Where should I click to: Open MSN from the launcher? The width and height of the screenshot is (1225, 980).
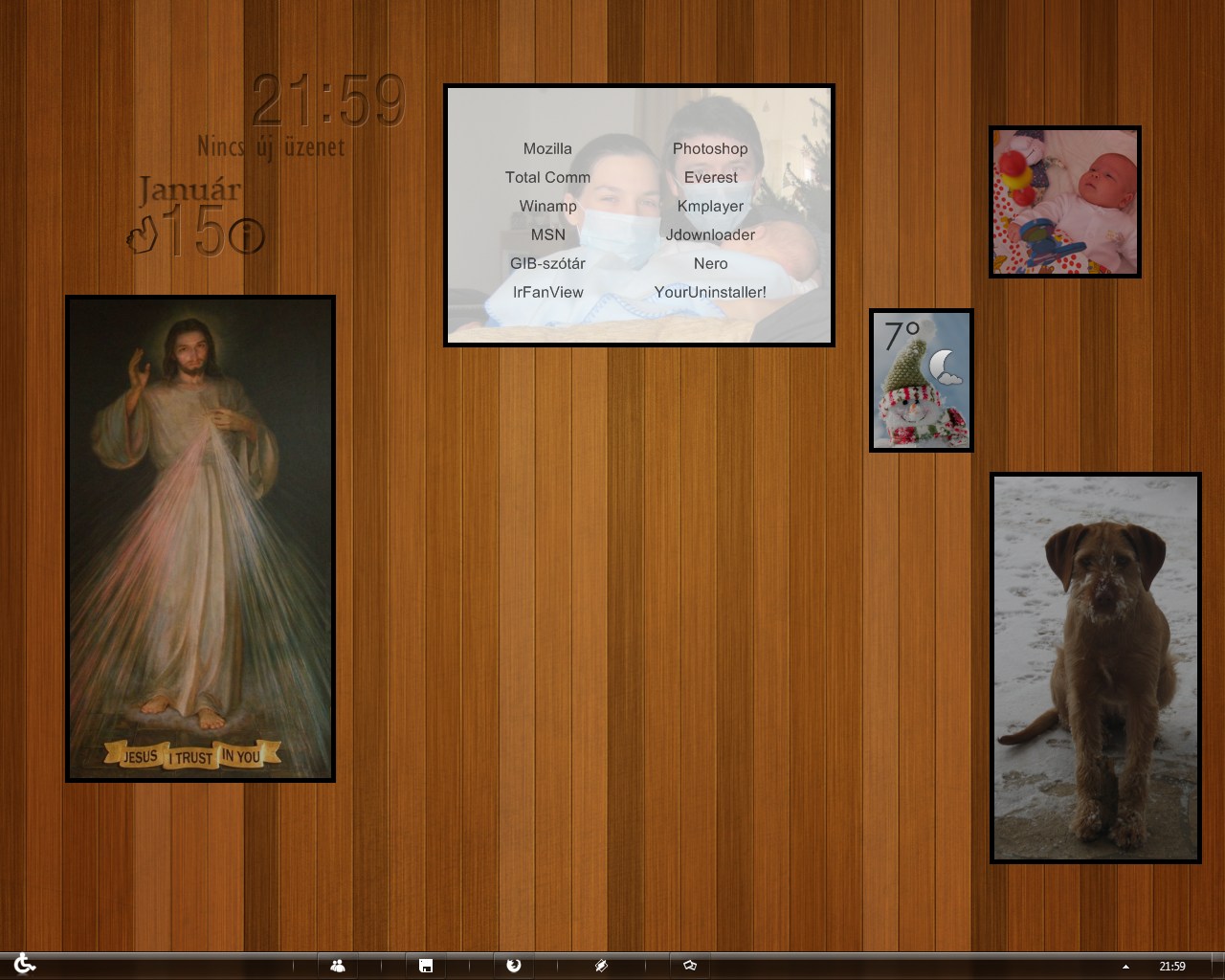[x=547, y=234]
